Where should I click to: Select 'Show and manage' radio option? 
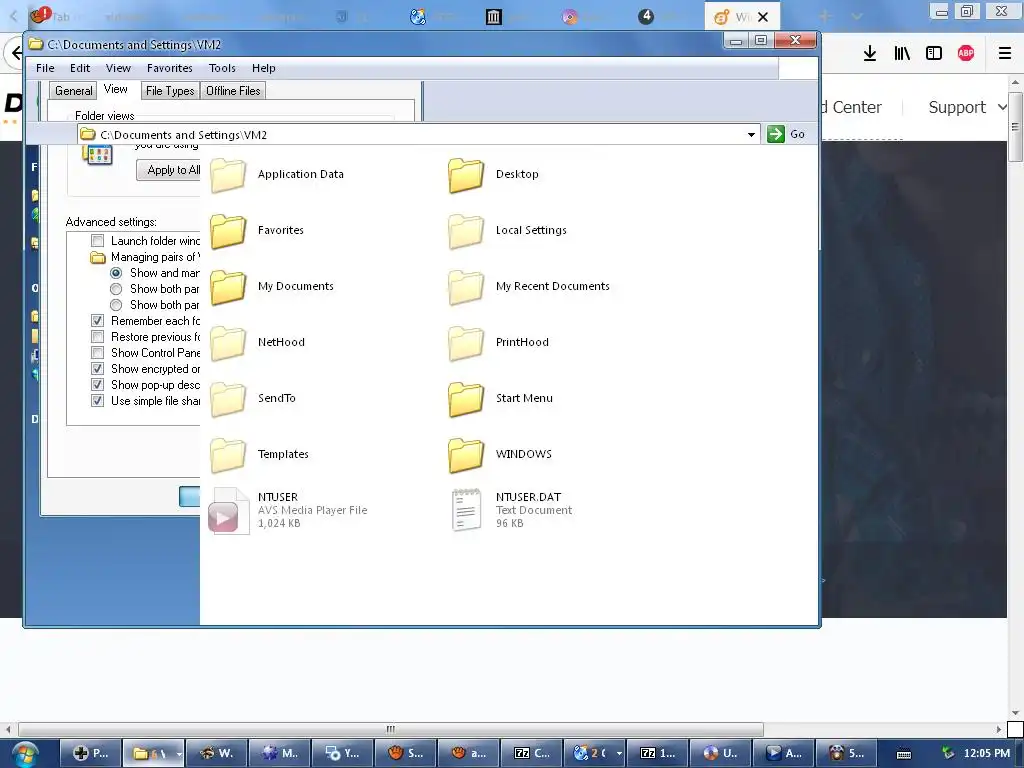pos(116,273)
